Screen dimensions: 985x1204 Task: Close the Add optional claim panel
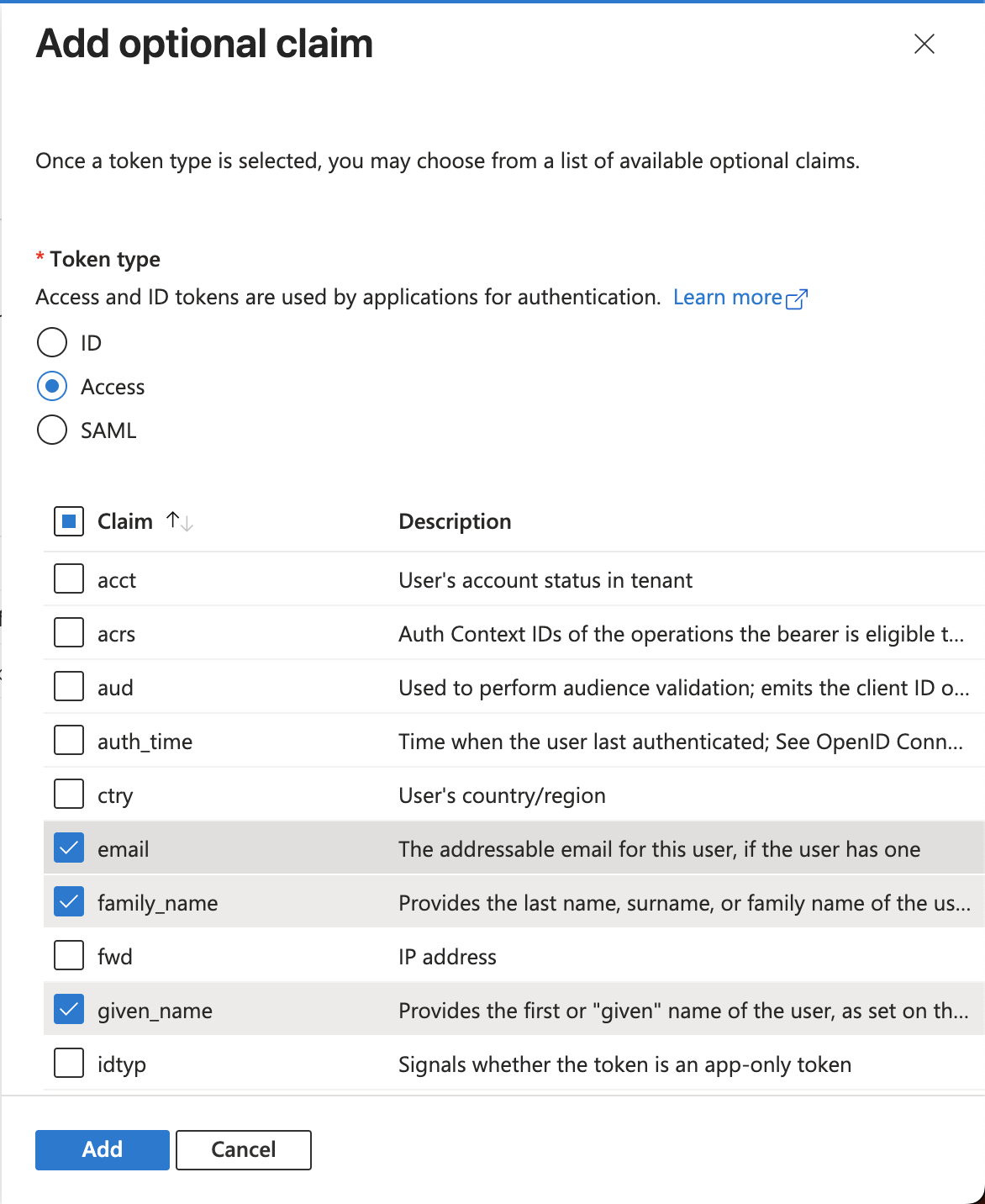pos(924,44)
